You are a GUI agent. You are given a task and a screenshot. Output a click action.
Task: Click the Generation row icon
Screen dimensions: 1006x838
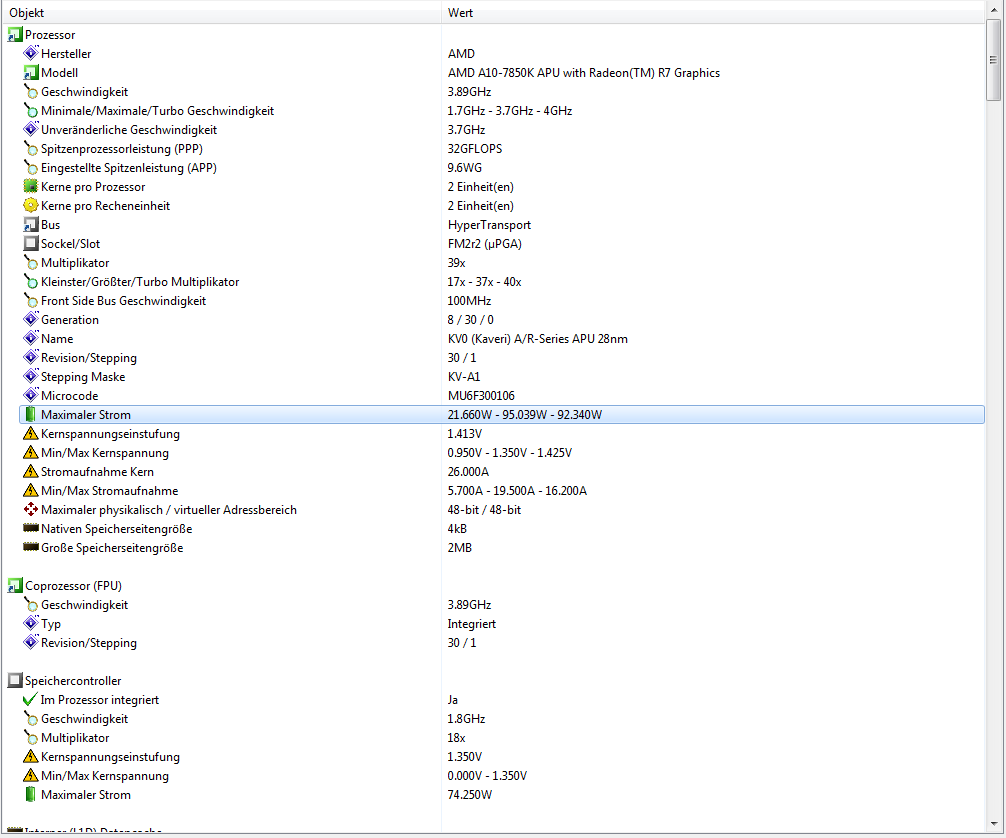click(31, 320)
